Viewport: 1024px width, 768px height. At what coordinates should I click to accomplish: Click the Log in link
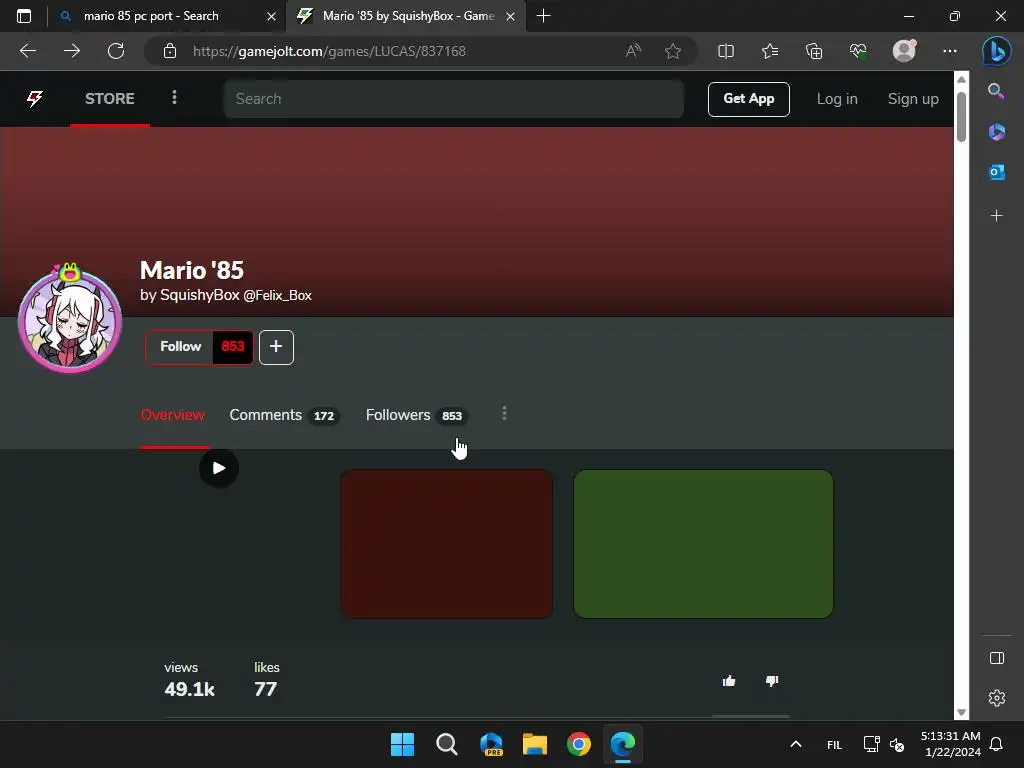(837, 99)
